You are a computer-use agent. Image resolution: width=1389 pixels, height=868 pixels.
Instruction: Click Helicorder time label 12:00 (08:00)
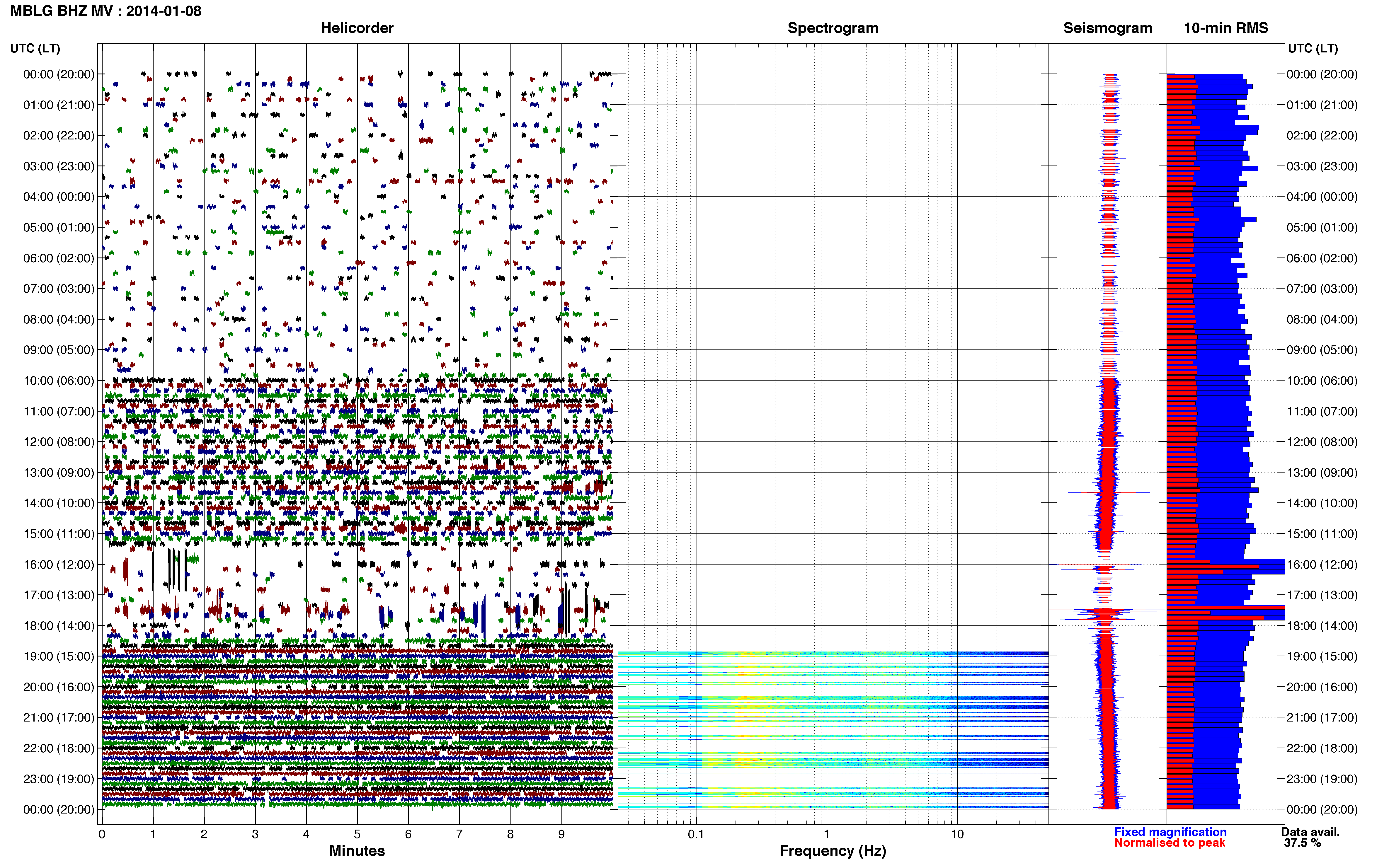[59, 442]
